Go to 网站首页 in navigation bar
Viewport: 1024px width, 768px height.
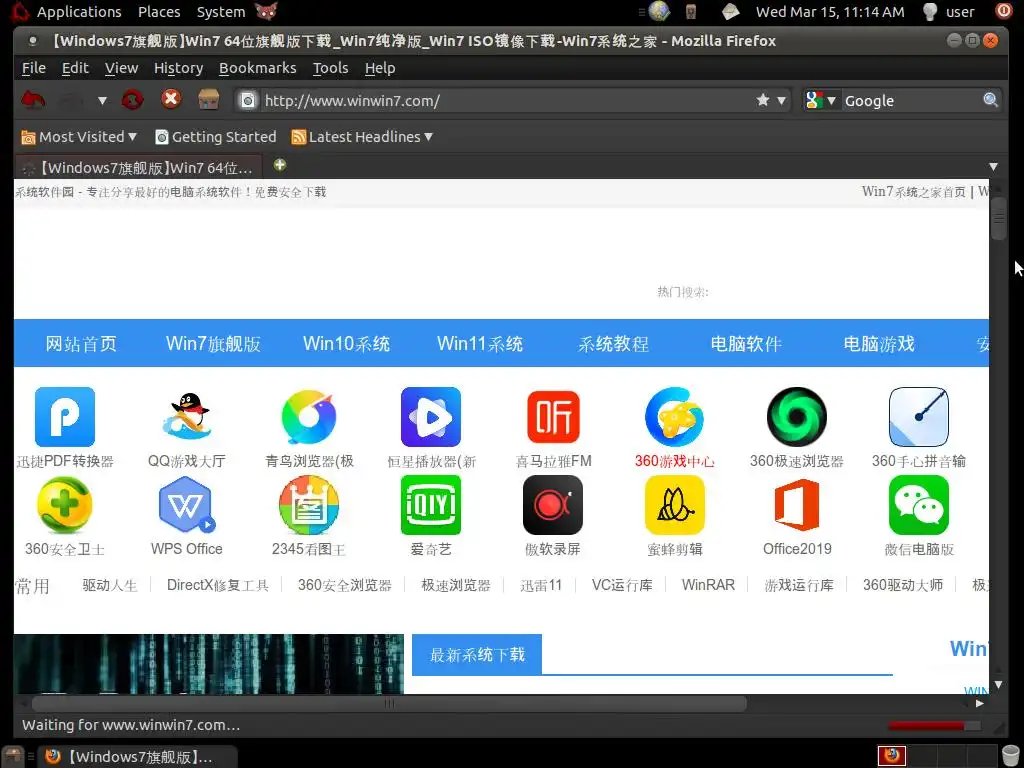(x=81, y=344)
